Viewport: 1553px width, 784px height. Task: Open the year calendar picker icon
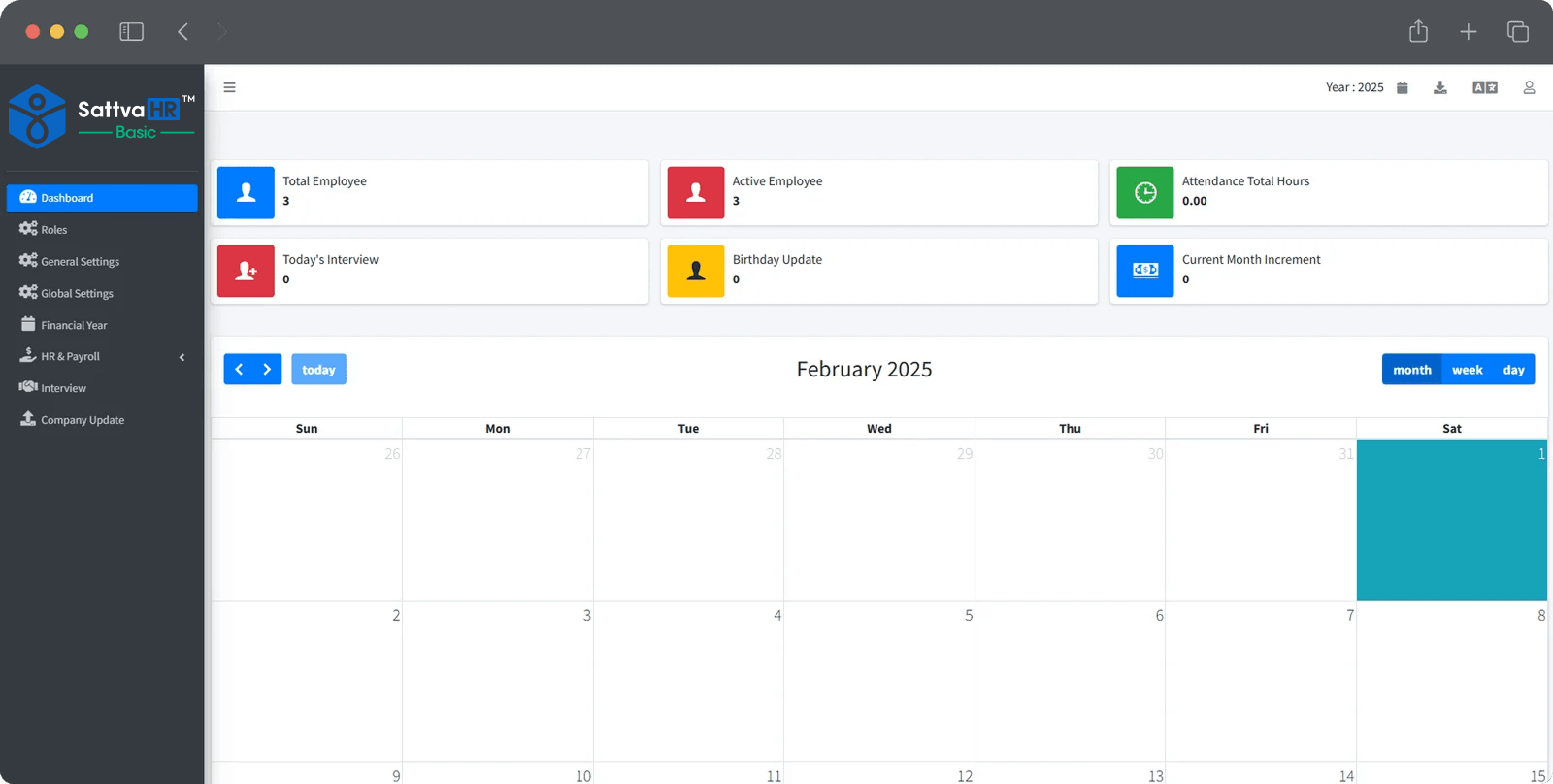pos(1402,87)
